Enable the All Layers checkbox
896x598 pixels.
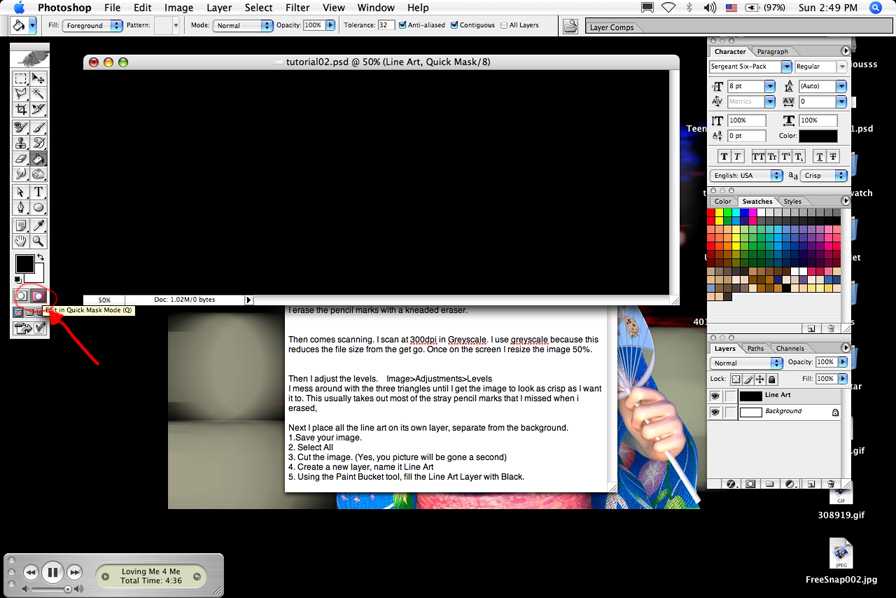click(x=504, y=25)
